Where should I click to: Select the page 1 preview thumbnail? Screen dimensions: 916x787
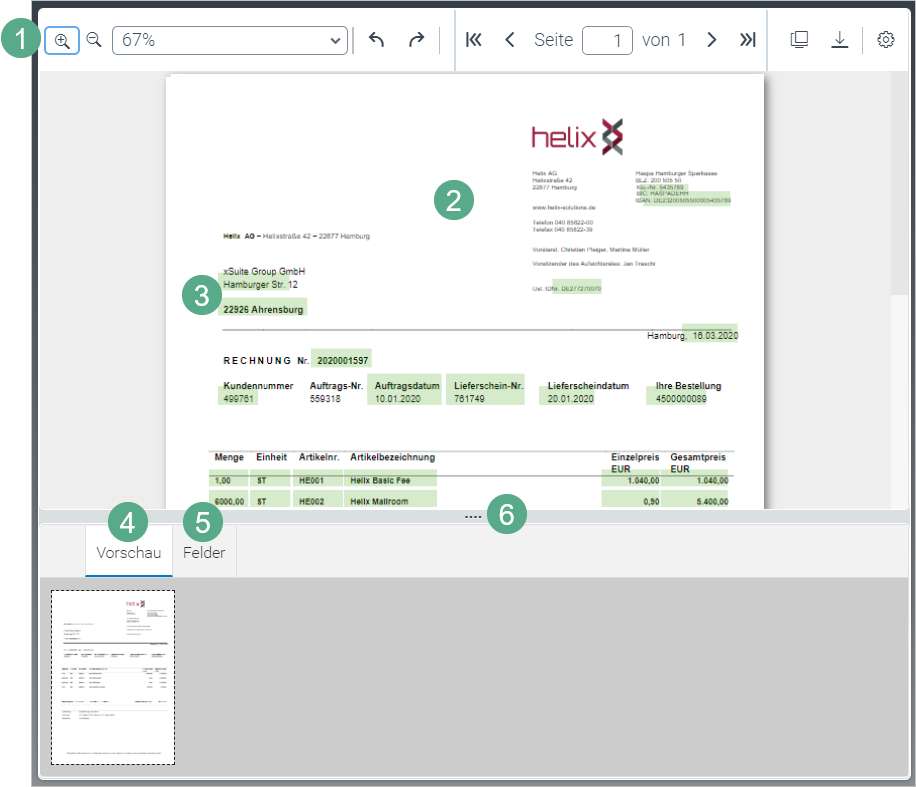point(113,677)
